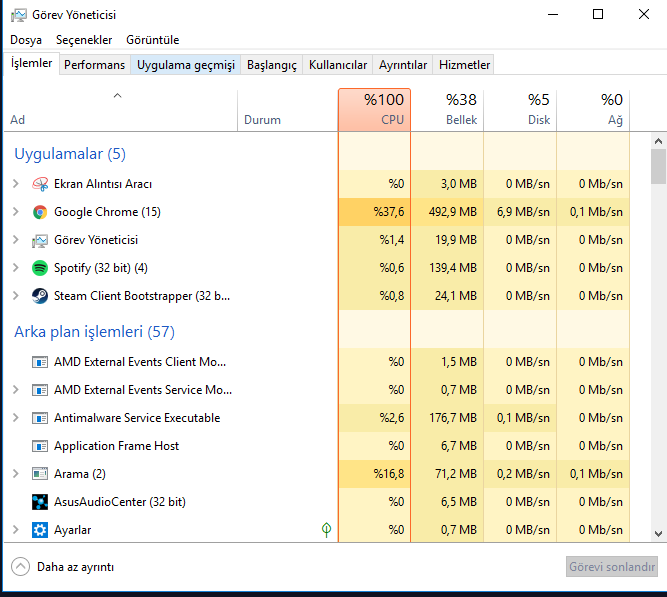Expand the Arama (2) process group

click(x=16, y=474)
